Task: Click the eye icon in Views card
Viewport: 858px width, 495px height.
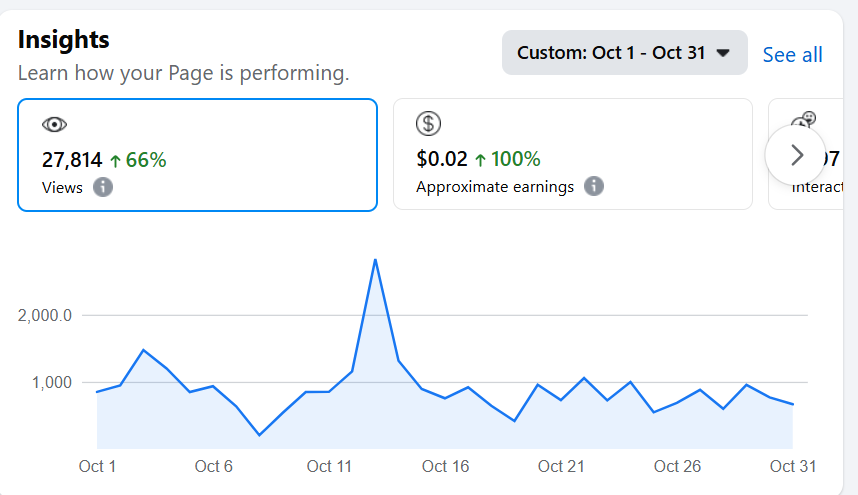Action: (54, 125)
